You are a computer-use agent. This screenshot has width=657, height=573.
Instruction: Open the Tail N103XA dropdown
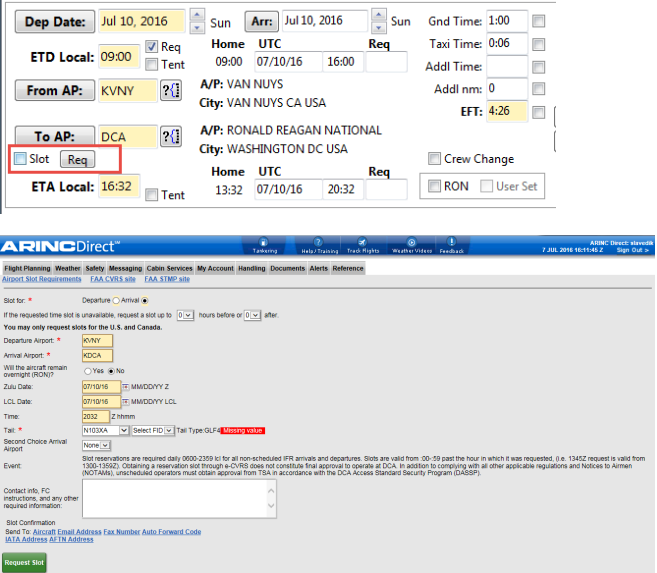pyautogui.click(x=106, y=431)
